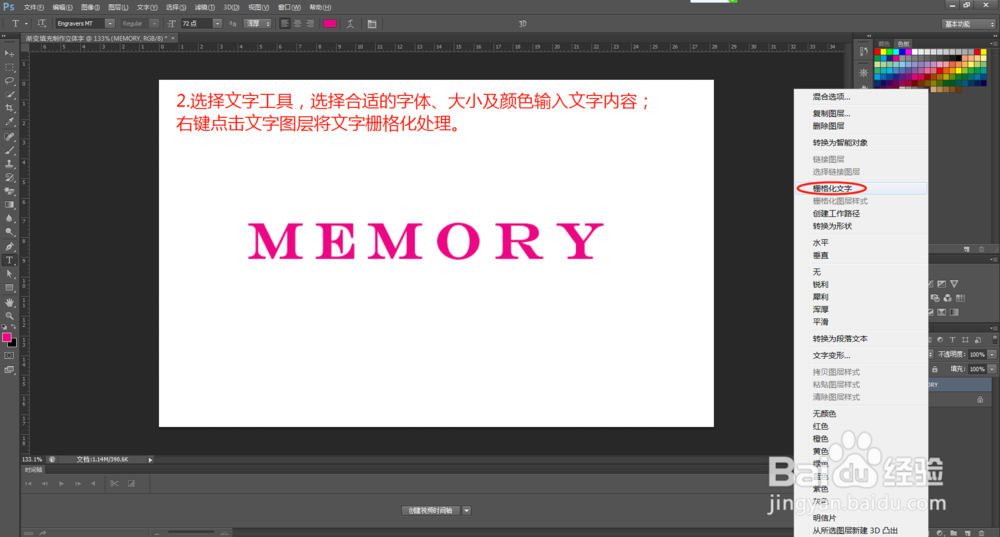
Task: Right align text
Action: [x=310, y=24]
